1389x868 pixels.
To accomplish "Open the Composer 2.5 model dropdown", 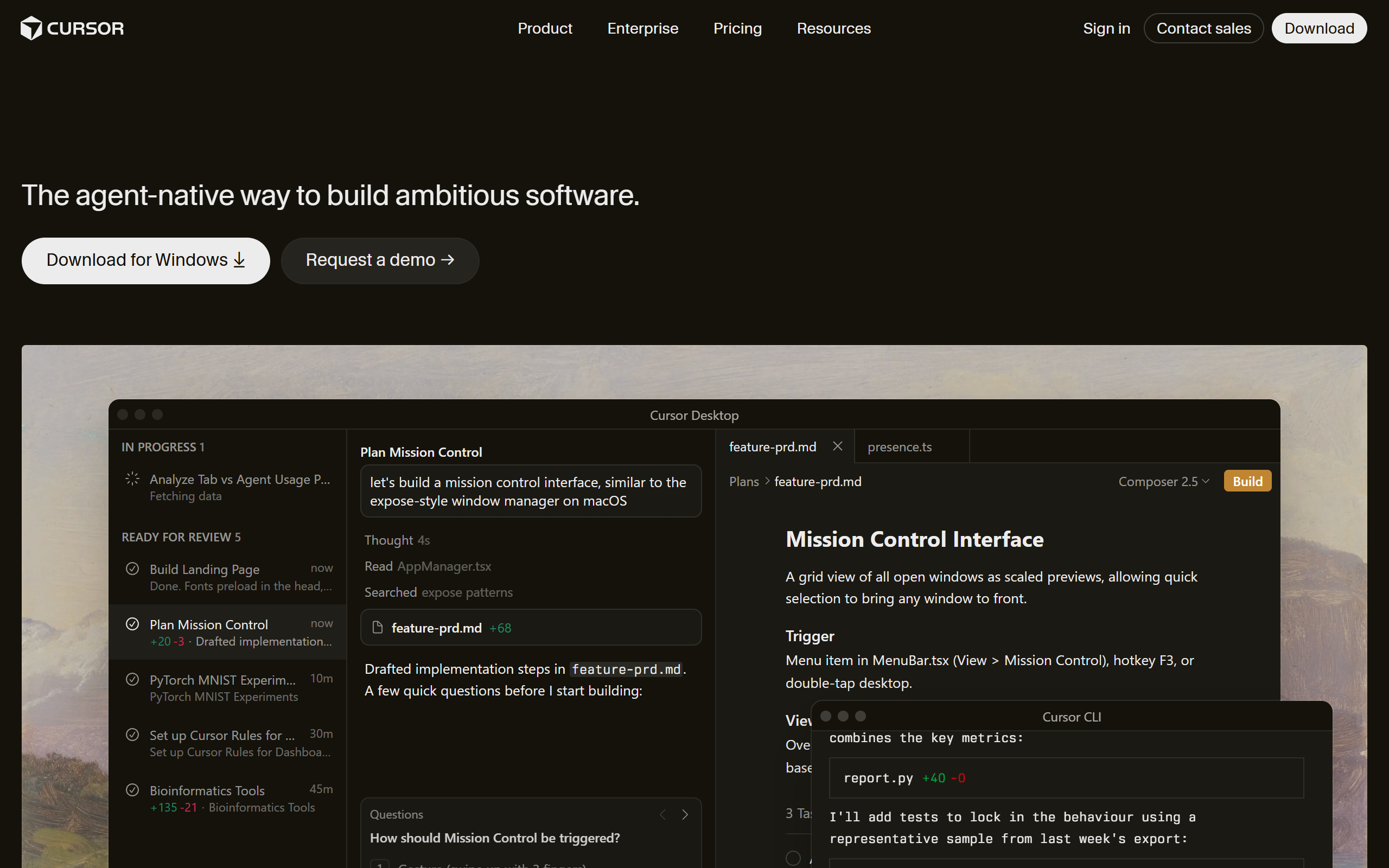I will click(1163, 481).
